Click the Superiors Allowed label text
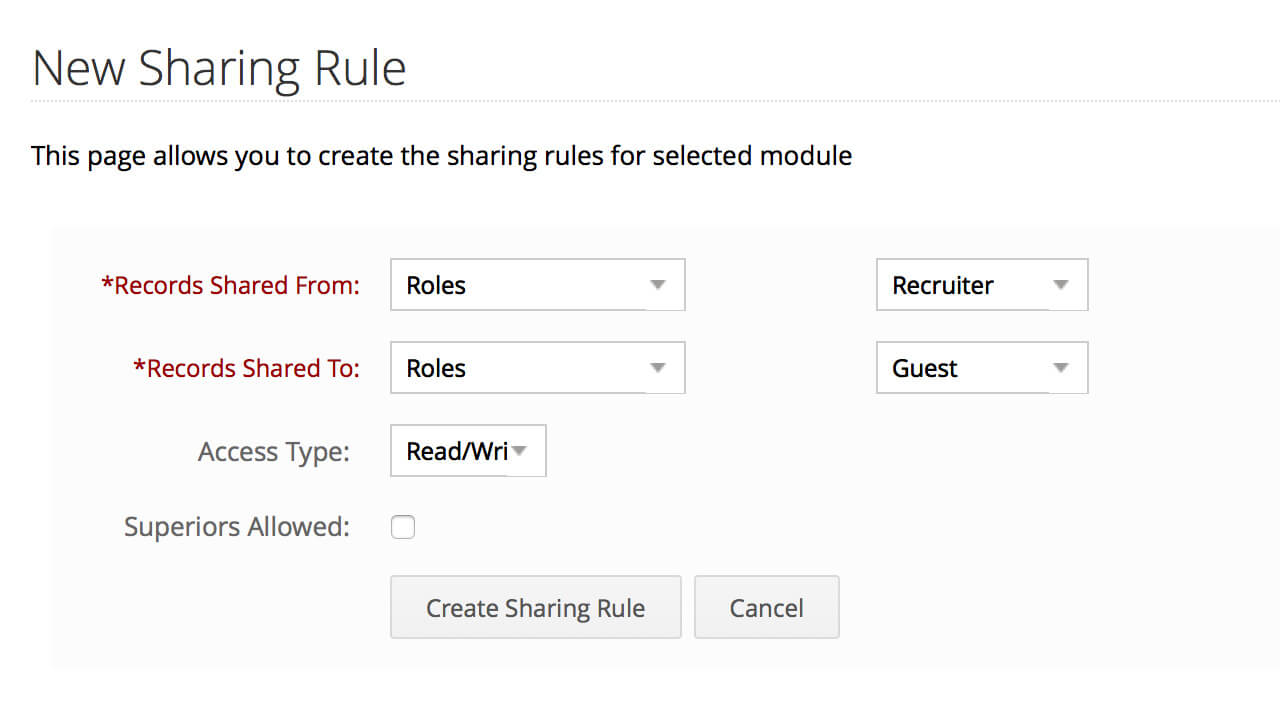 pos(237,527)
